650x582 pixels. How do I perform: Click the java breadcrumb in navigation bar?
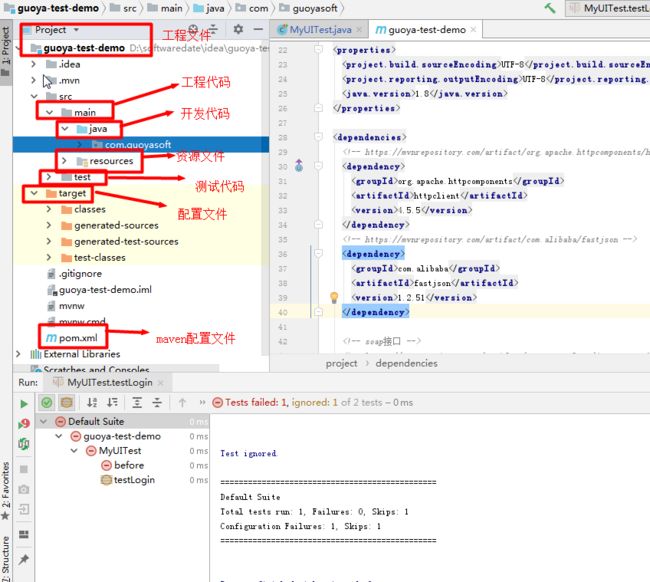click(x=209, y=8)
